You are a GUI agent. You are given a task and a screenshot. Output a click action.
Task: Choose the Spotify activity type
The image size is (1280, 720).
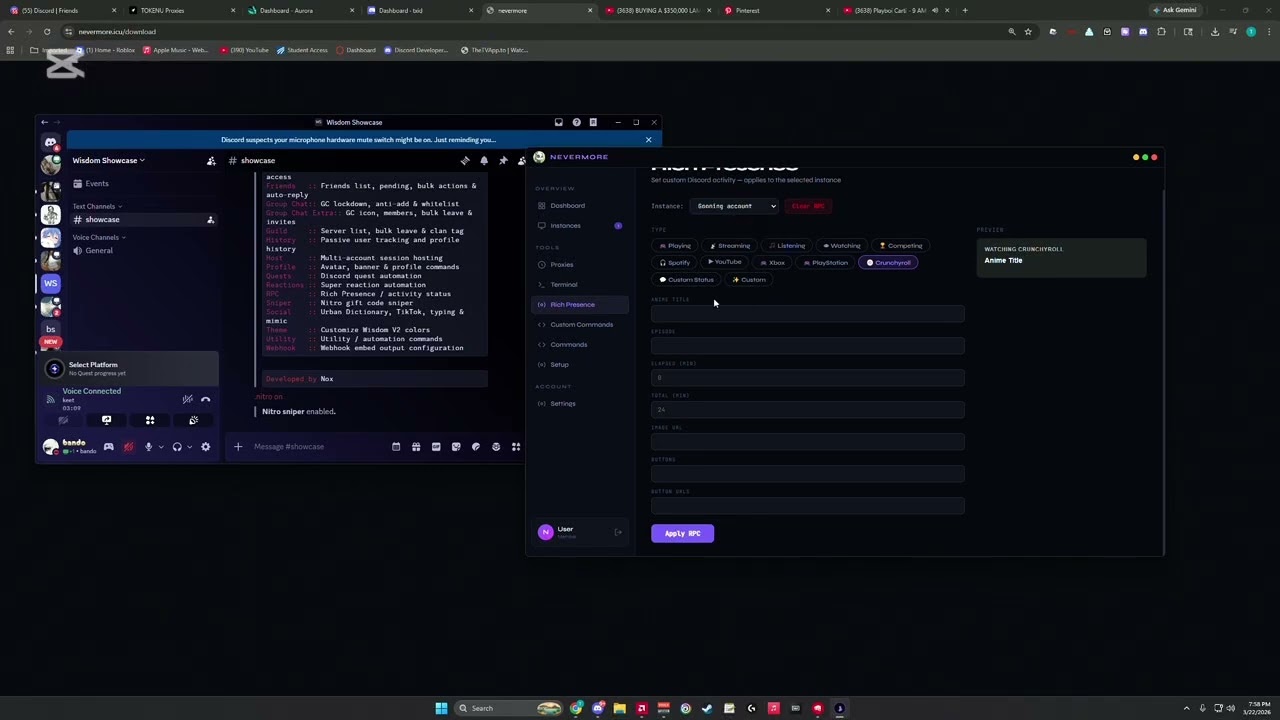(x=675, y=263)
